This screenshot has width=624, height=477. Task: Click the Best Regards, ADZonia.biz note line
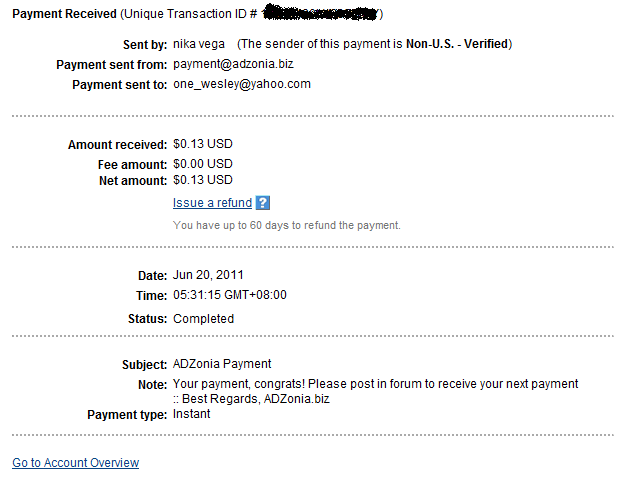tap(251, 399)
